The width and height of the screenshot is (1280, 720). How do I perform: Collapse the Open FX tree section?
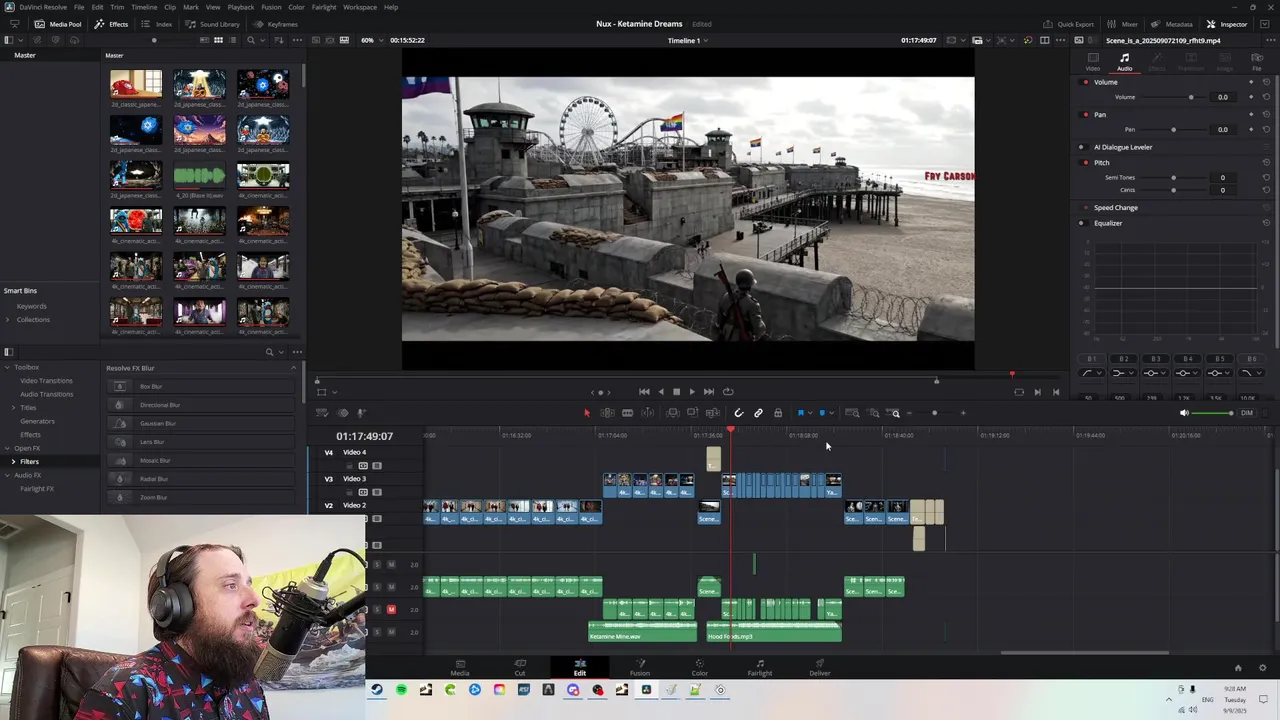[x=8, y=448]
